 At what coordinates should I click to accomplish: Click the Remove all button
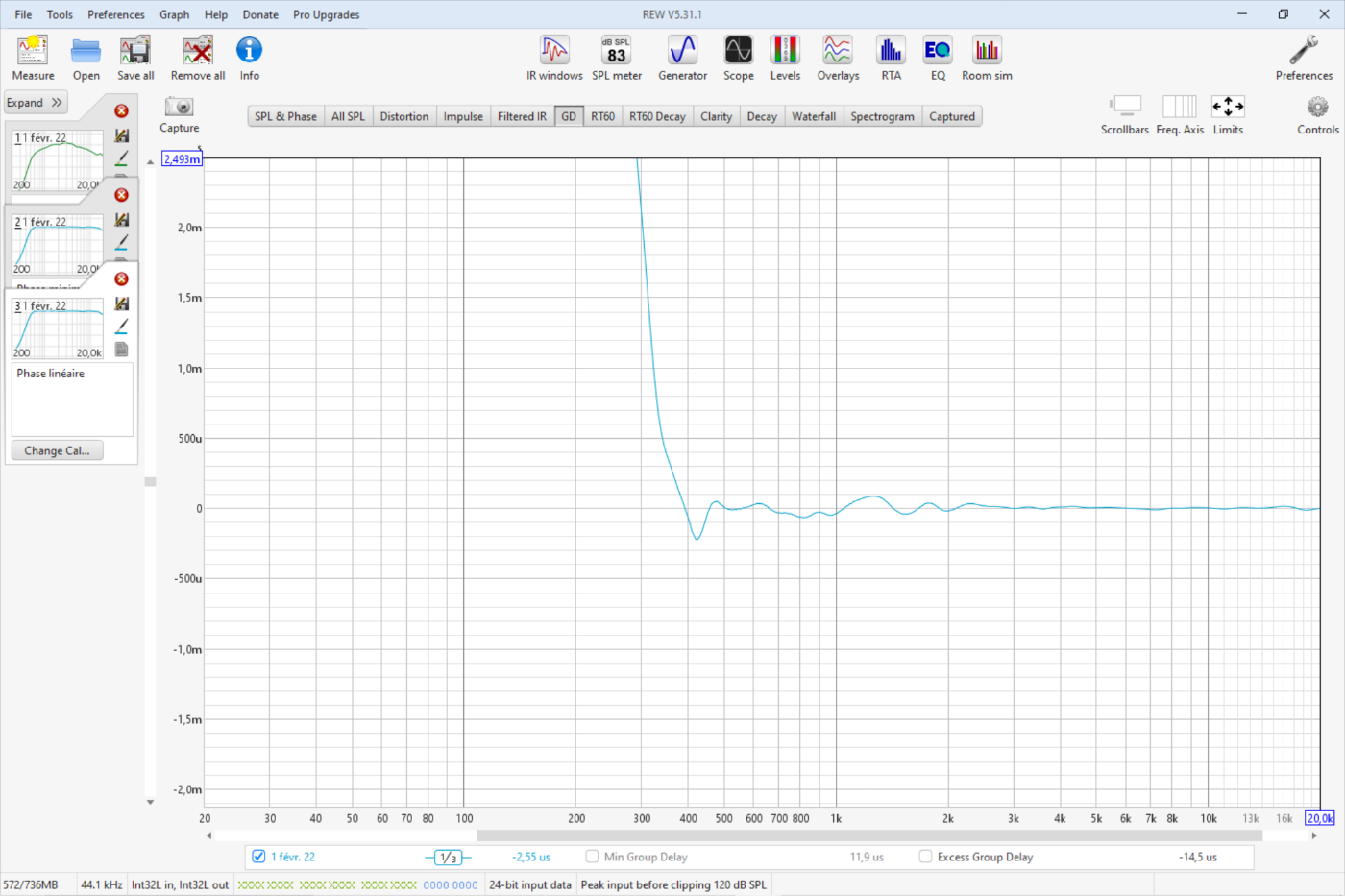[198, 59]
